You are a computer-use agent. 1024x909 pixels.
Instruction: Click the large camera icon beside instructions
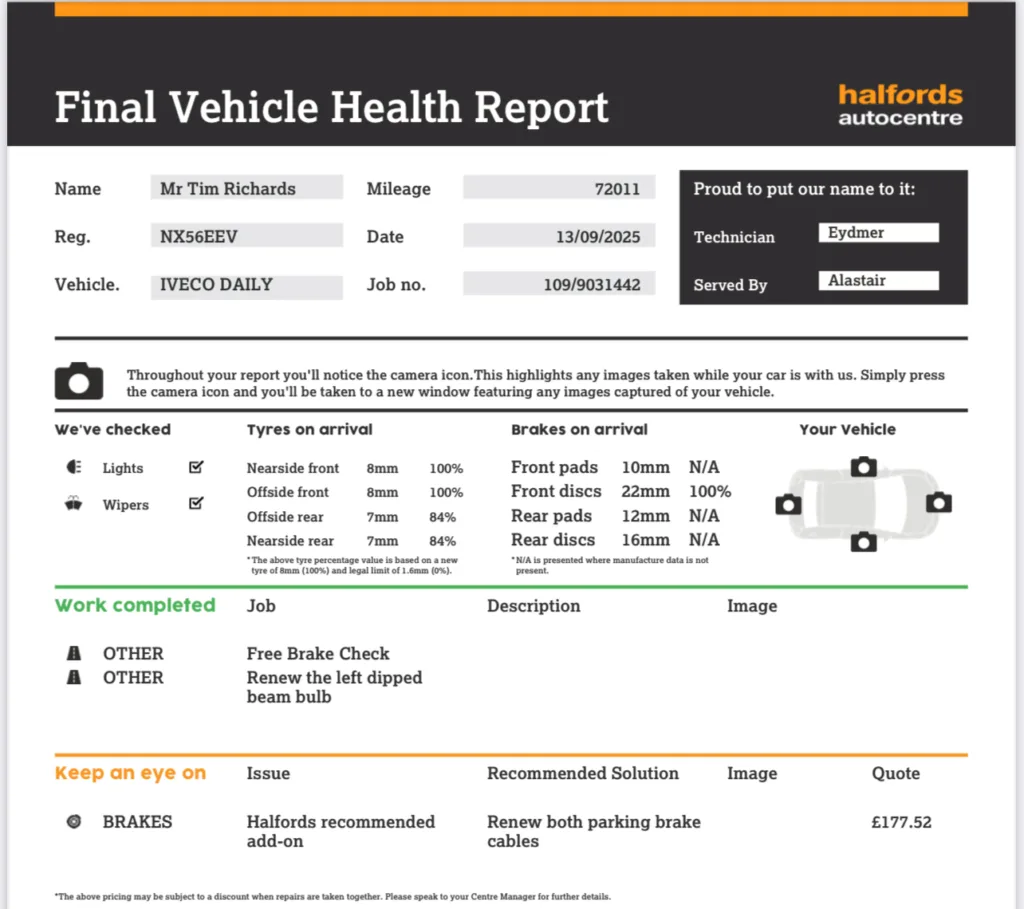(x=78, y=381)
